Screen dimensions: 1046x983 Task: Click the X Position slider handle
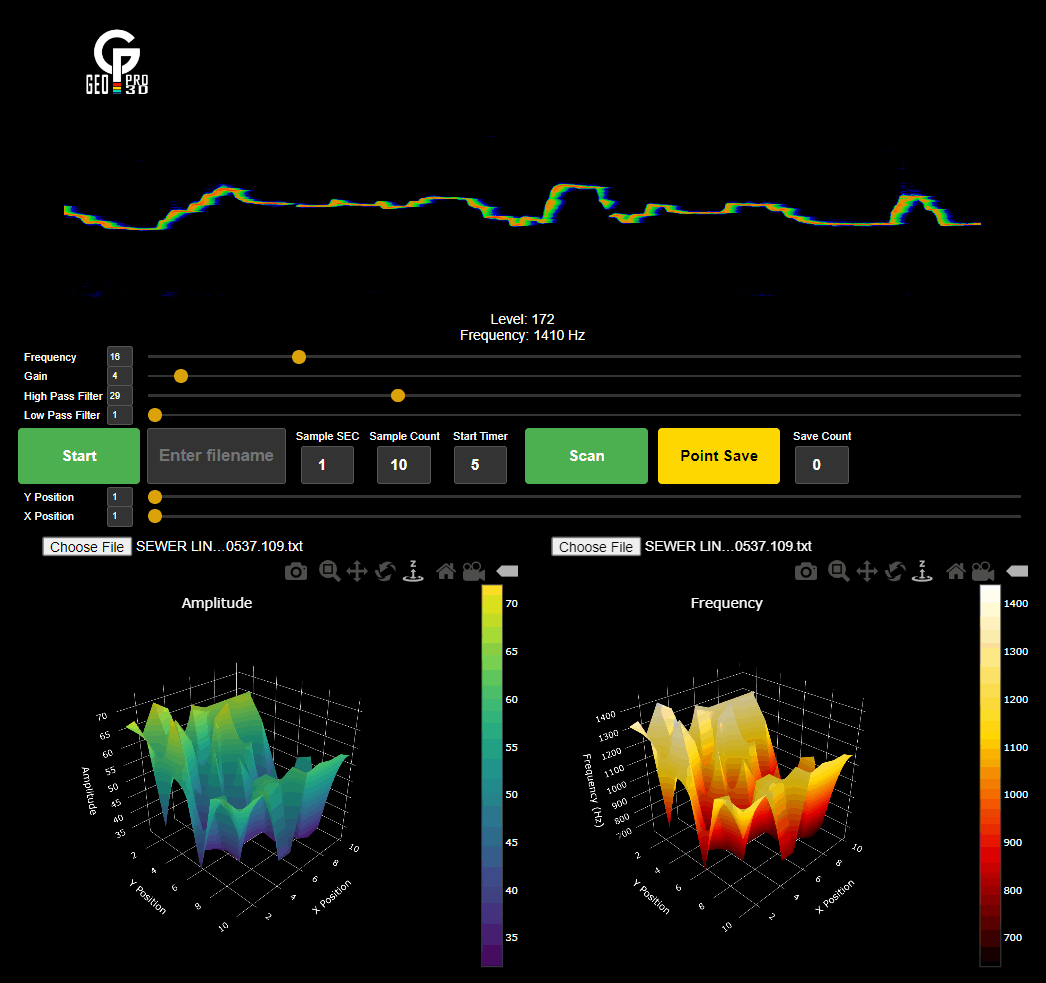coord(155,516)
